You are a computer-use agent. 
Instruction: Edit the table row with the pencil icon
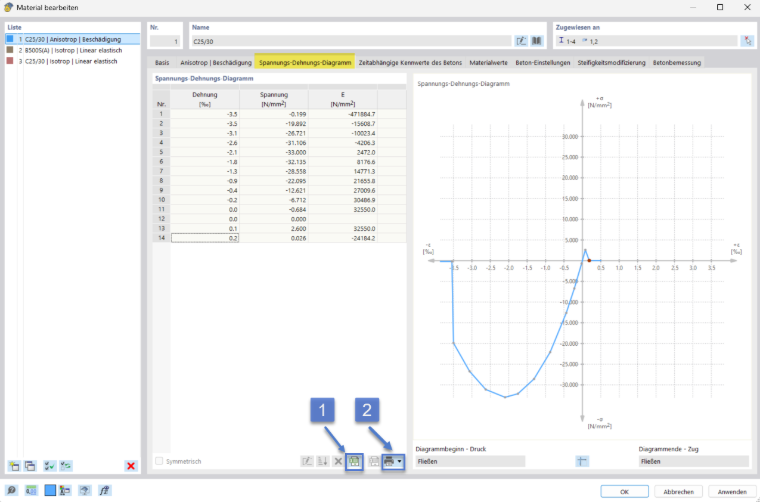tap(307, 461)
